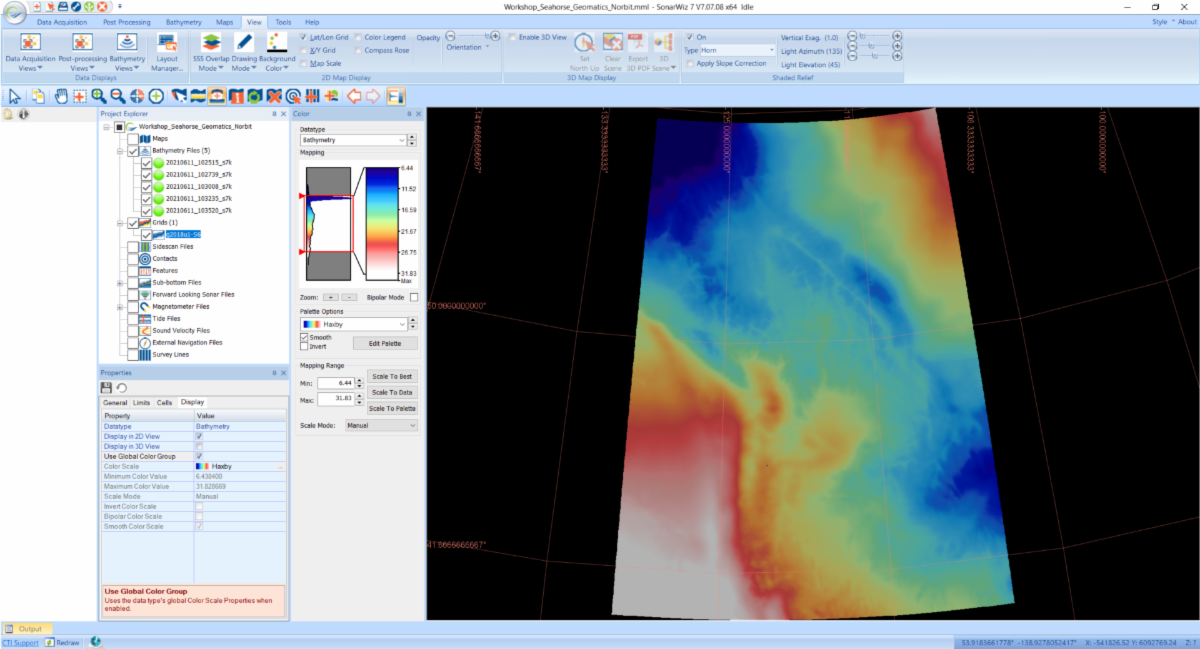1200x649 pixels.
Task: Open the Layout Manager icon
Action: click(166, 42)
